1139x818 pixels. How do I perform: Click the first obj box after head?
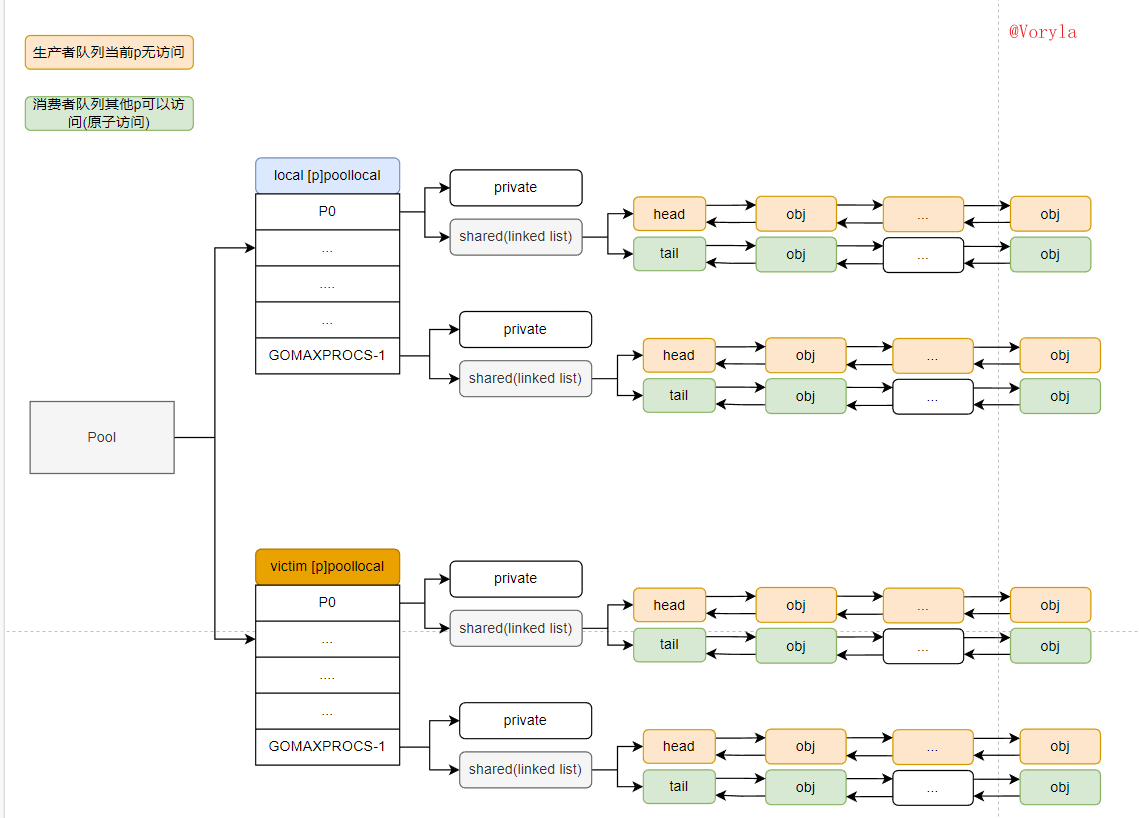click(795, 213)
